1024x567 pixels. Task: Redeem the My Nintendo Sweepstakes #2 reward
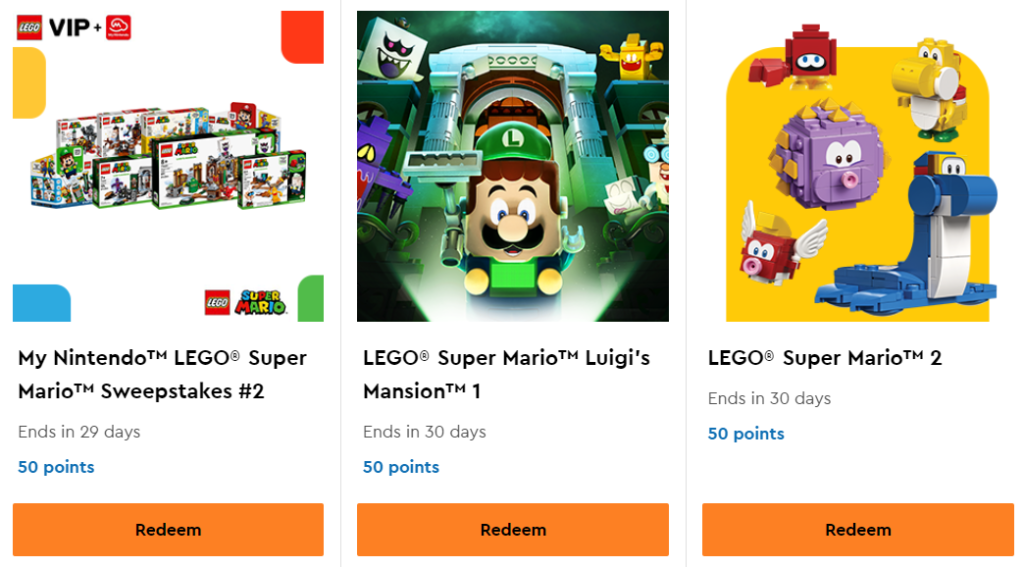coord(168,529)
